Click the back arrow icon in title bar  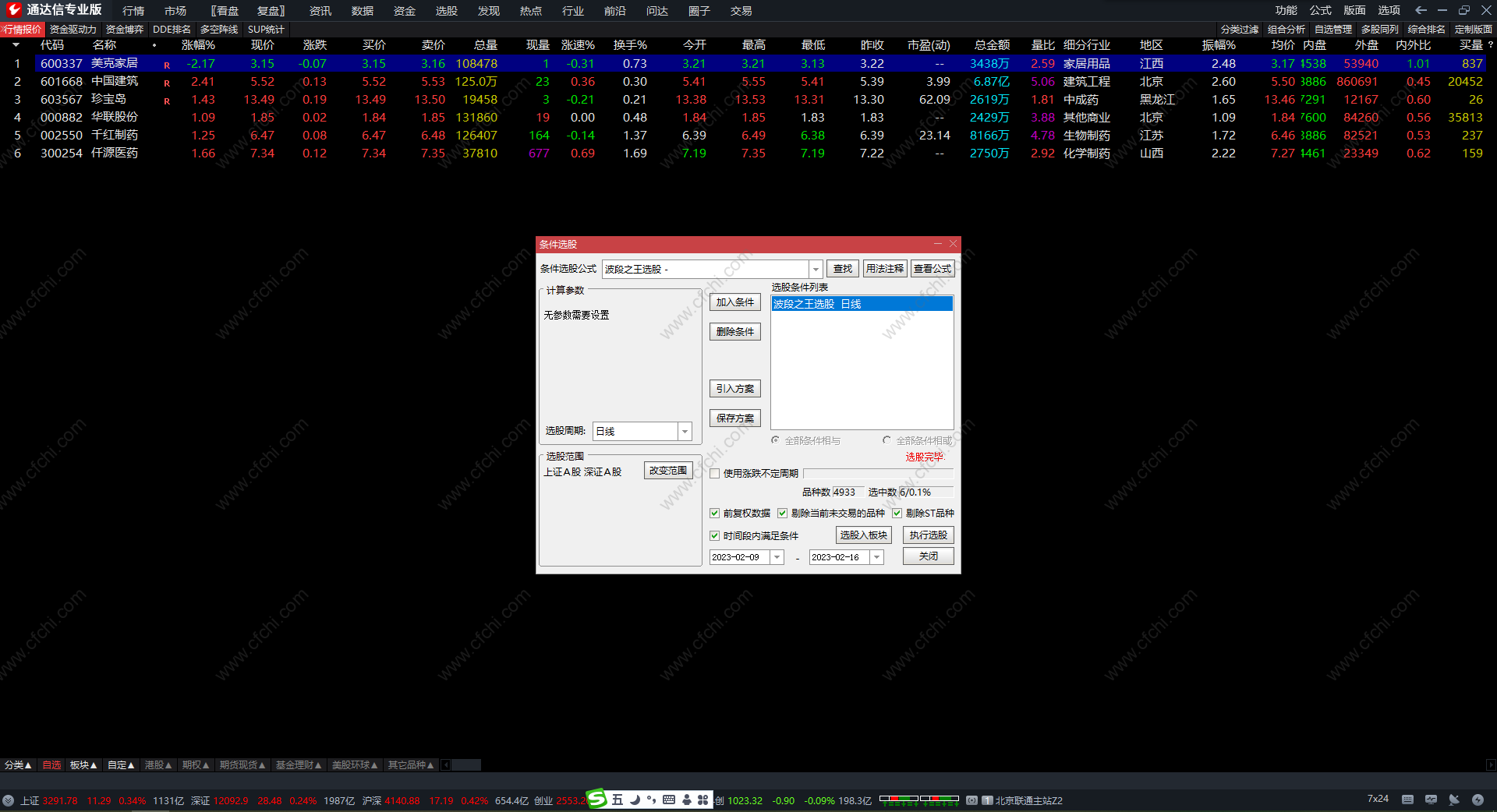(1421, 10)
